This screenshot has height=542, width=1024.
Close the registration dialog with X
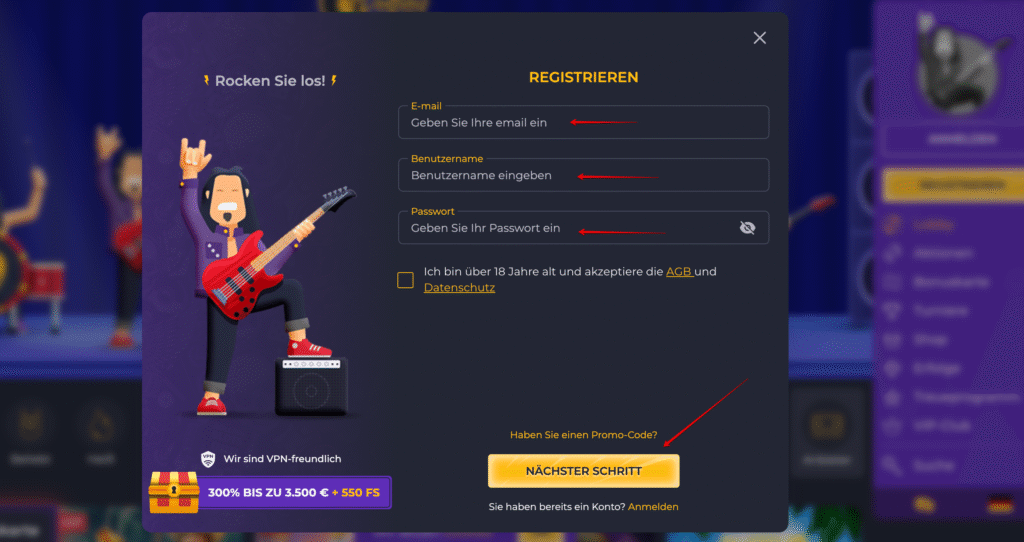tap(760, 38)
